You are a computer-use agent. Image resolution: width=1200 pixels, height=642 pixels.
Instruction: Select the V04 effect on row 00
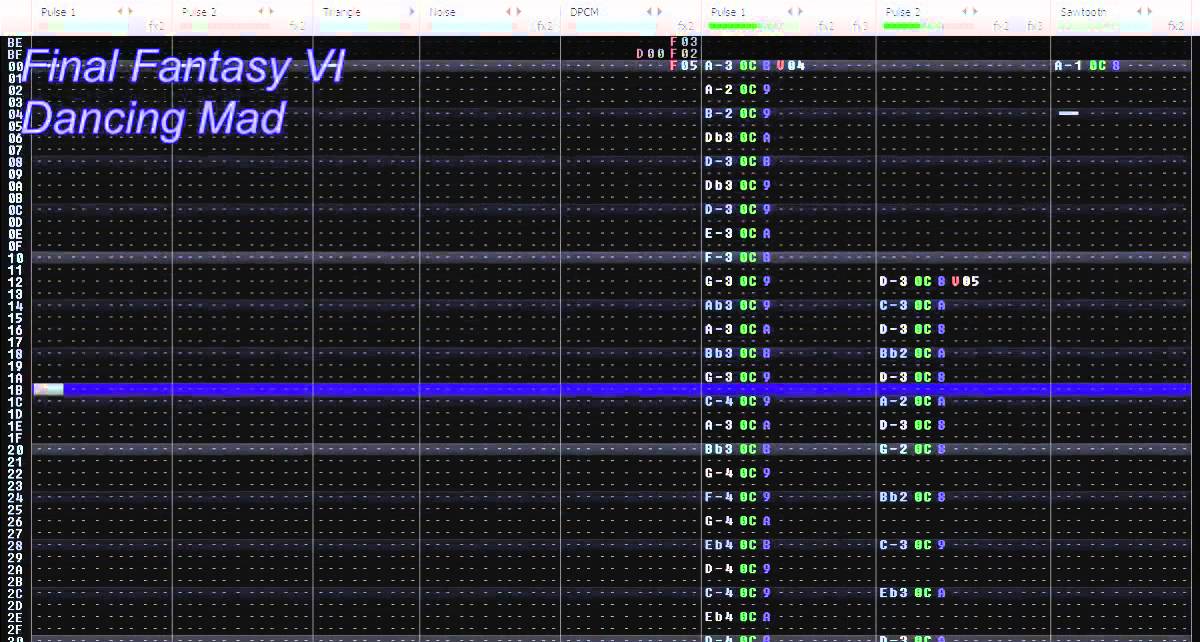(790, 65)
